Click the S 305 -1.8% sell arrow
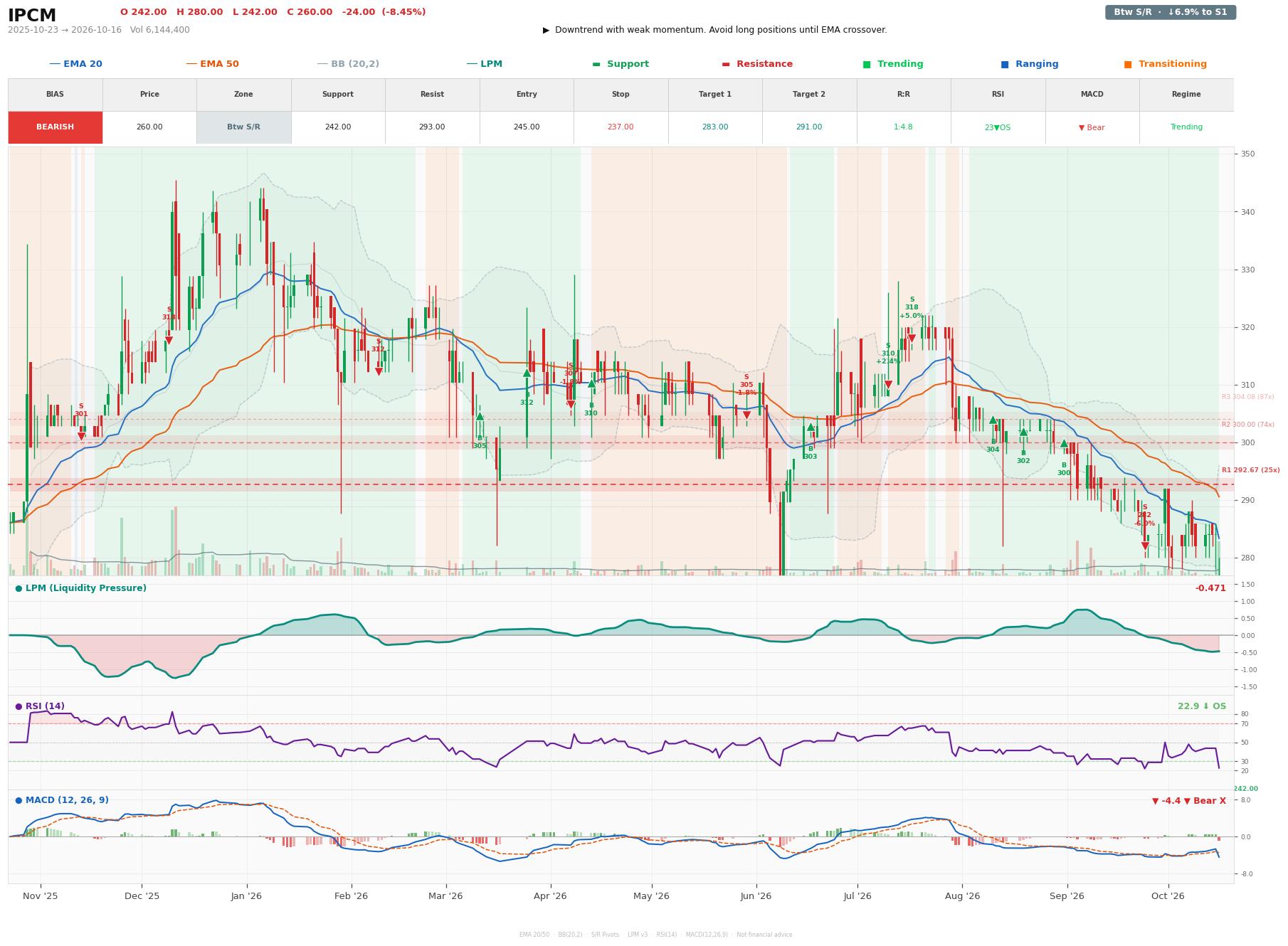Viewport: 1288px width, 946px height. 746,415
